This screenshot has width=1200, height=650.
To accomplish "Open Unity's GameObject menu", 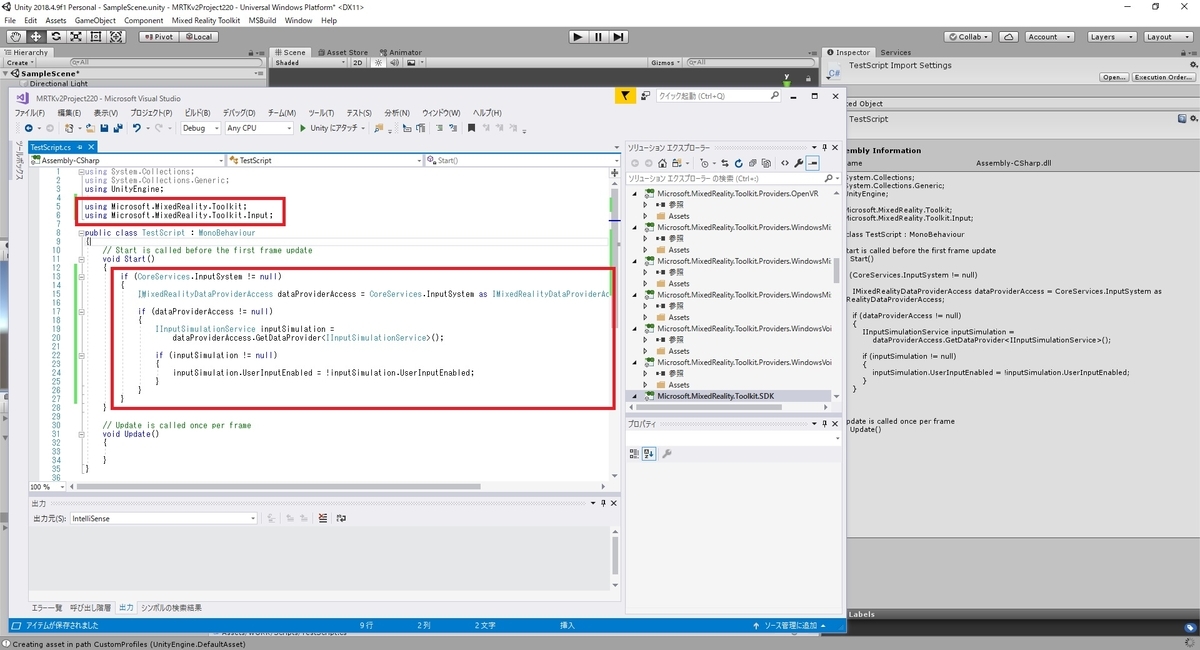I will pyautogui.click(x=95, y=20).
